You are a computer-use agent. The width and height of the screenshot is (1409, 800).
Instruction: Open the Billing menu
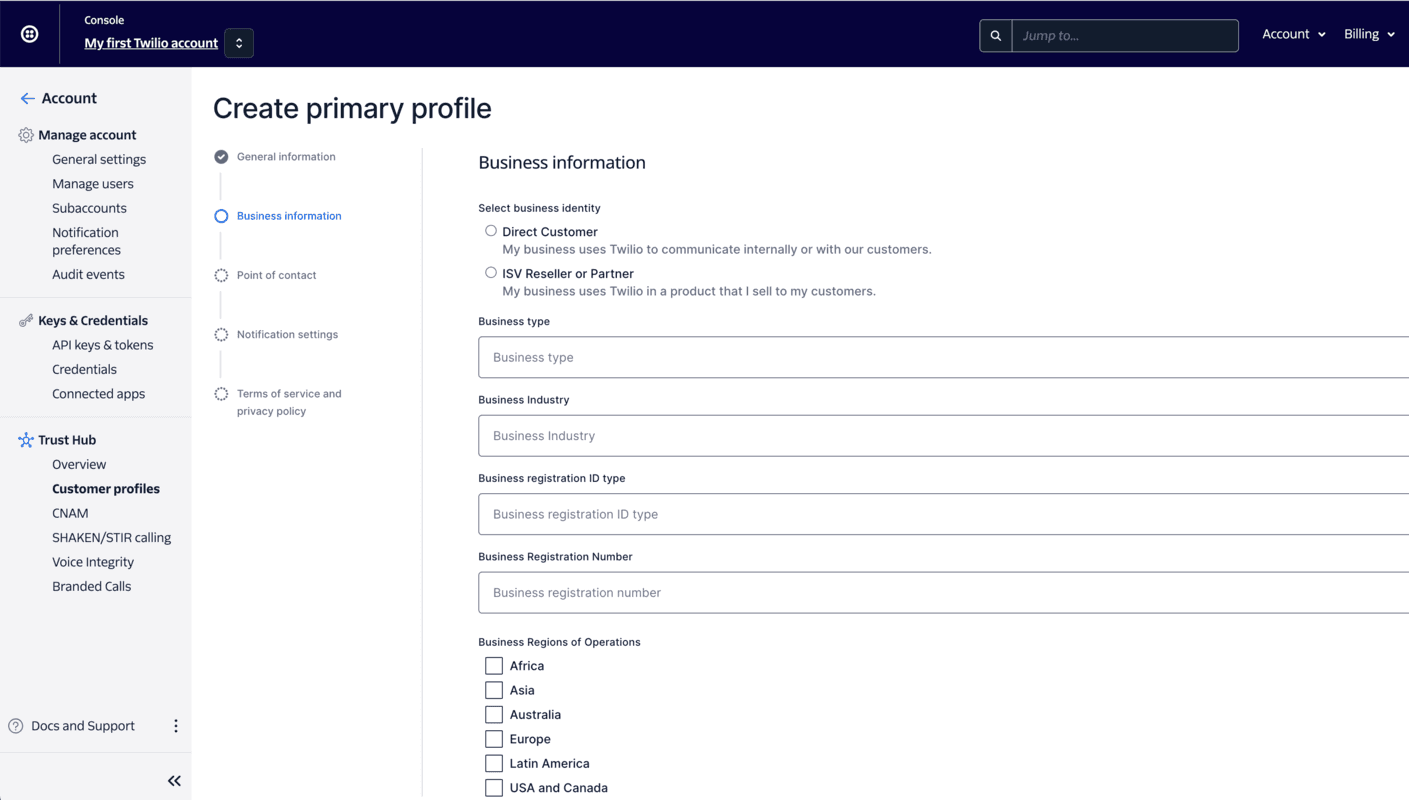tap(1368, 33)
